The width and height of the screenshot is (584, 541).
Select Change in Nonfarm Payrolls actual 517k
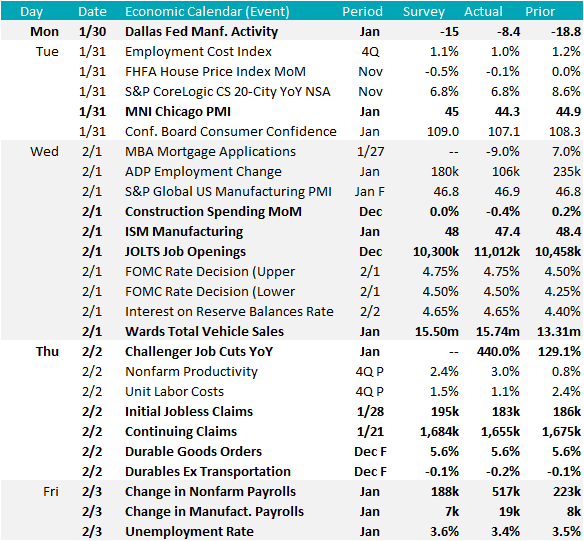(x=506, y=491)
